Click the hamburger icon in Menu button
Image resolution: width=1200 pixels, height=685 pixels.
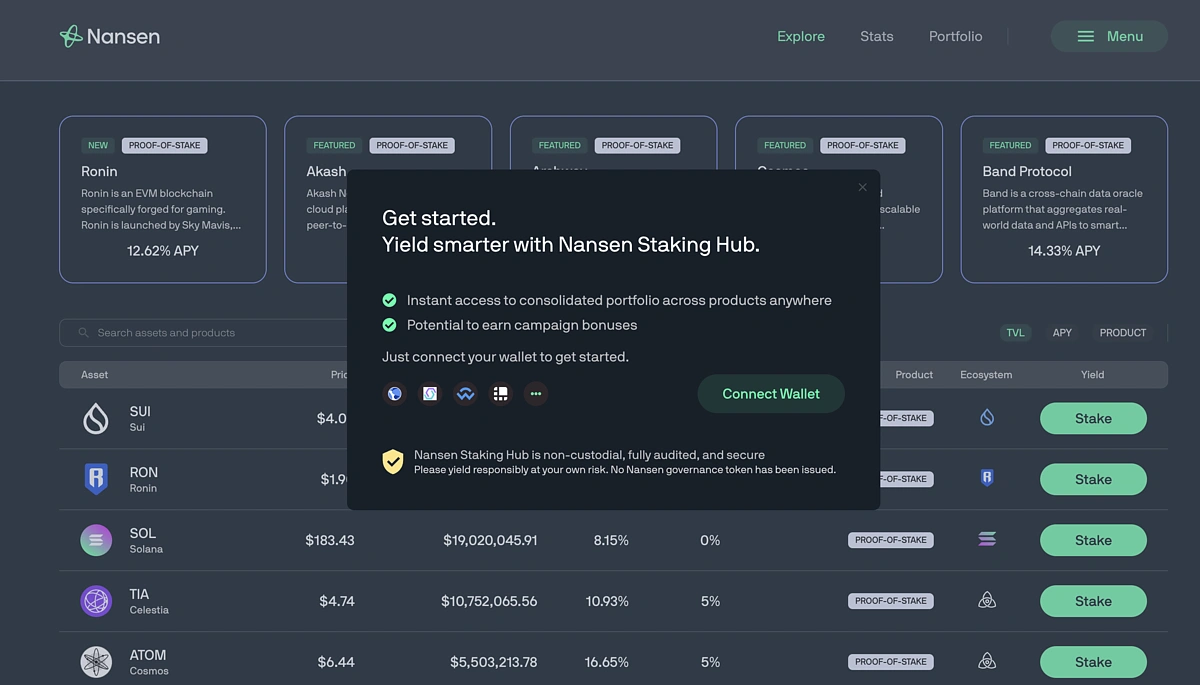[1085, 36]
